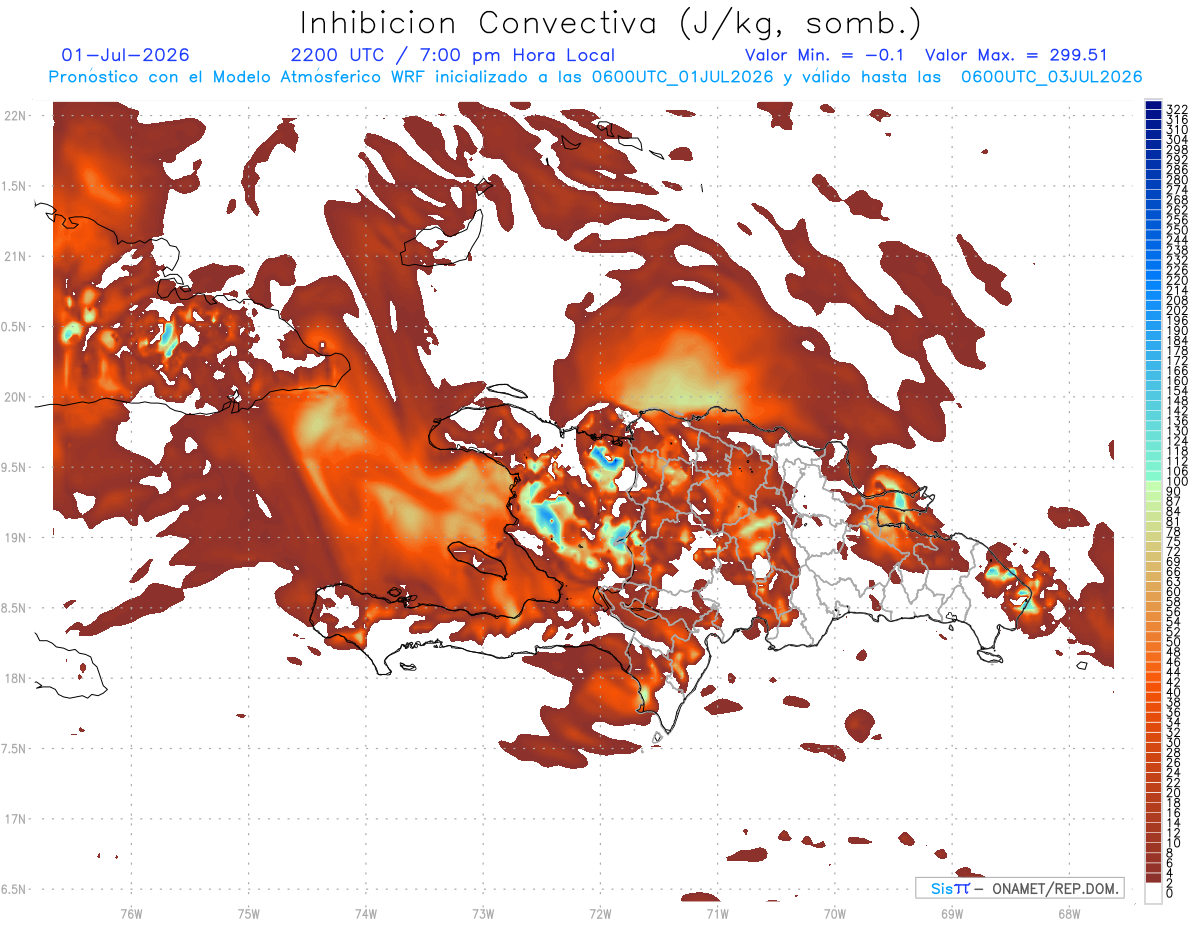Click the "72W" longitude label
1200x927 pixels.
(600, 913)
